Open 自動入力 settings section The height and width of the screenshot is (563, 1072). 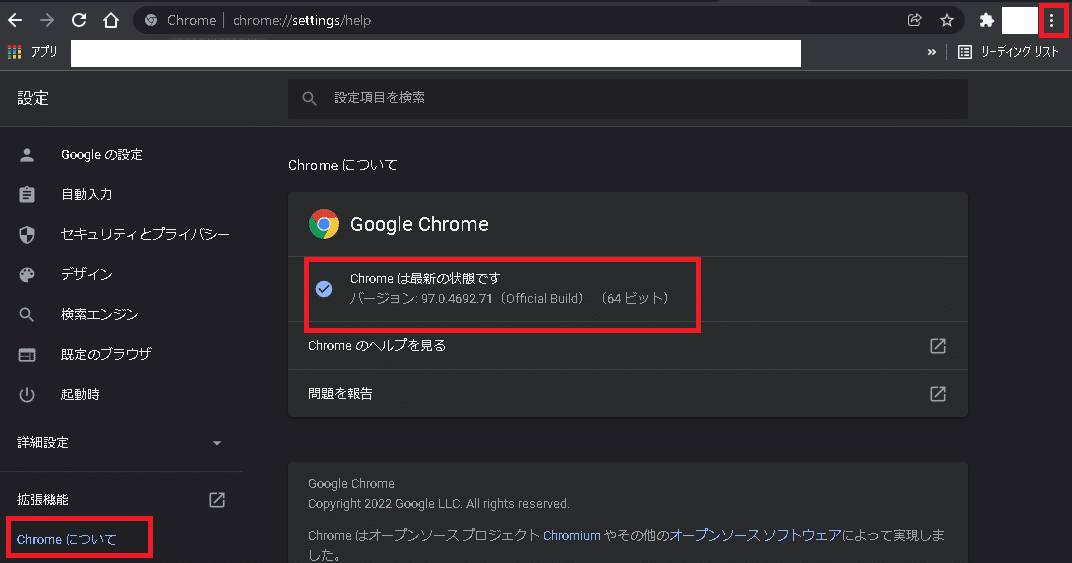(87, 194)
